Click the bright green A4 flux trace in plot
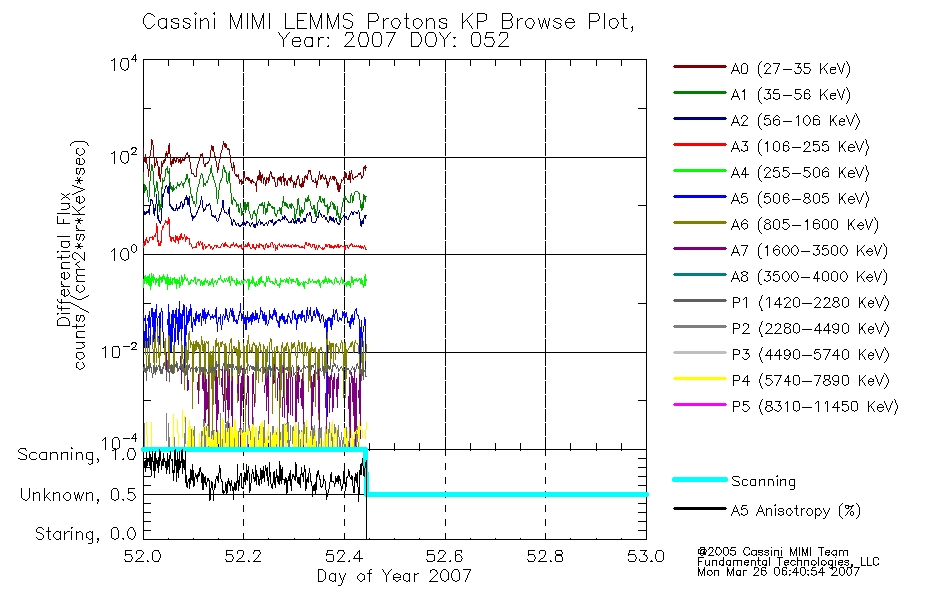Viewport: 950px width, 600px height. tap(254, 281)
